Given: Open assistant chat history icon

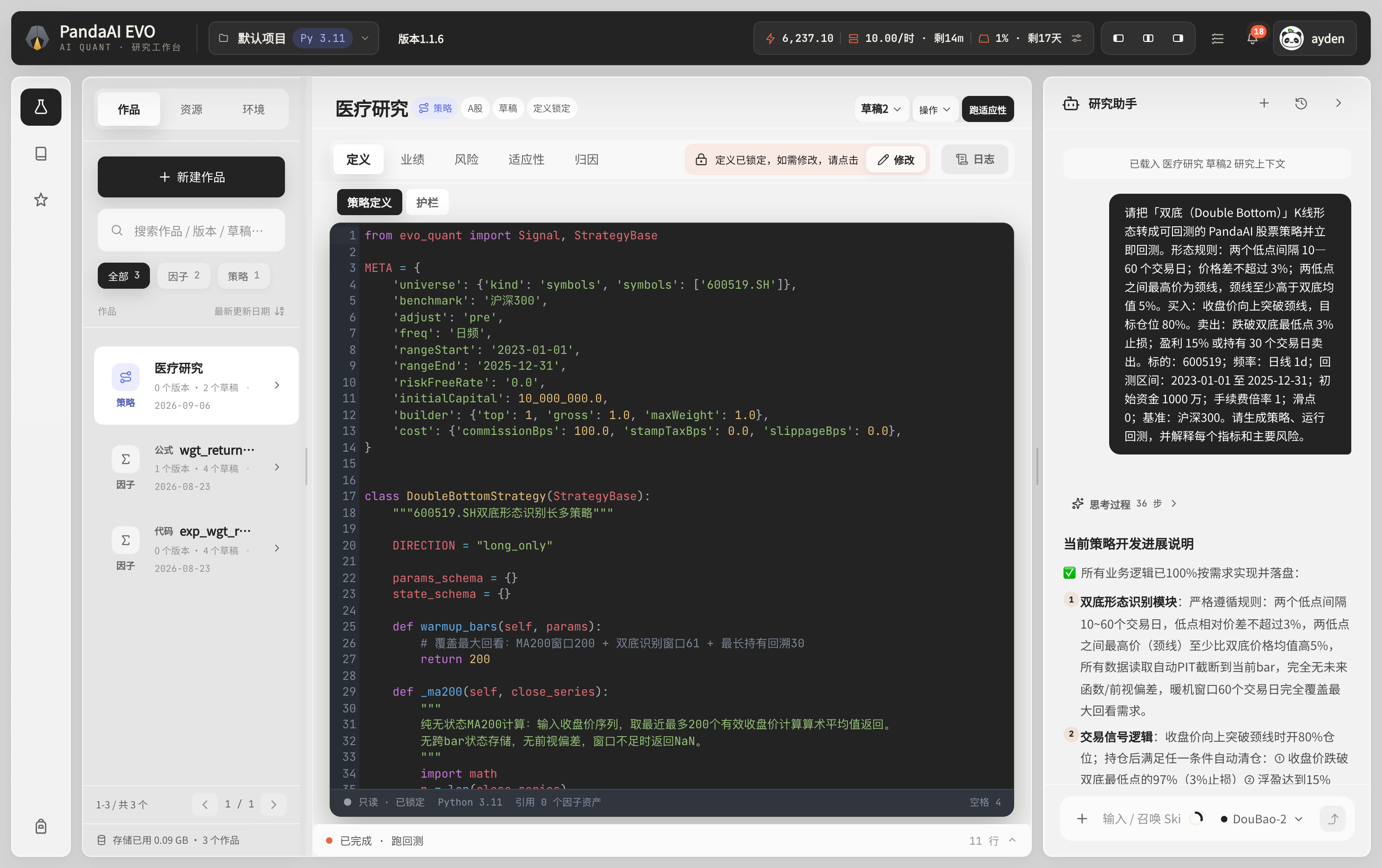Looking at the screenshot, I should point(1301,103).
